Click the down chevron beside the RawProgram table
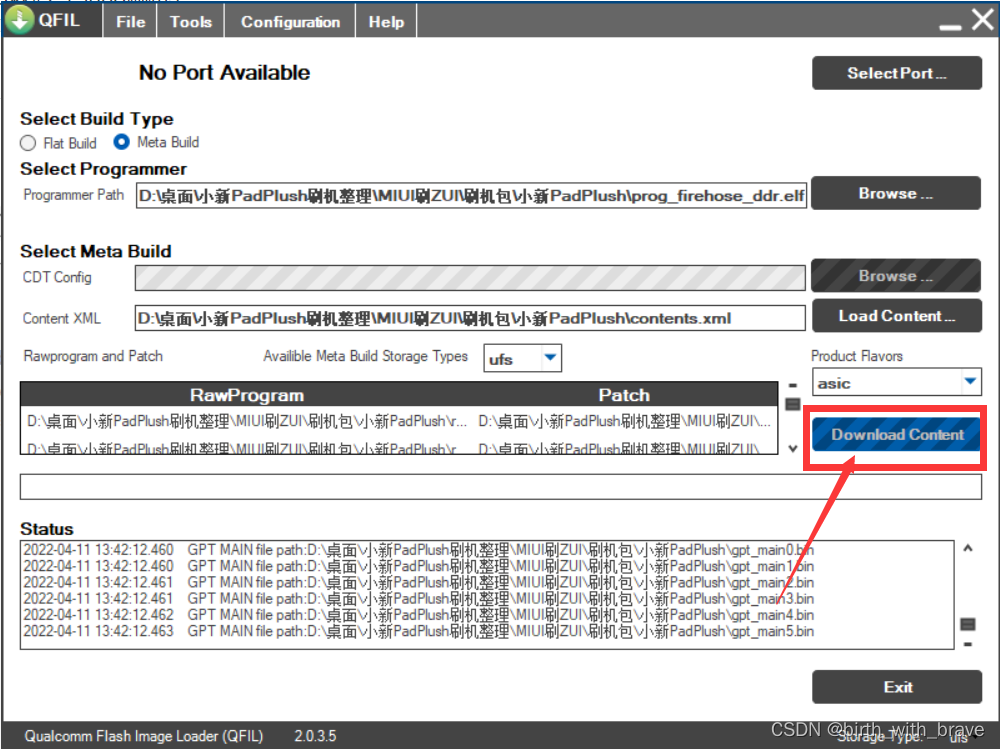The width and height of the screenshot is (1000, 749). tap(793, 449)
